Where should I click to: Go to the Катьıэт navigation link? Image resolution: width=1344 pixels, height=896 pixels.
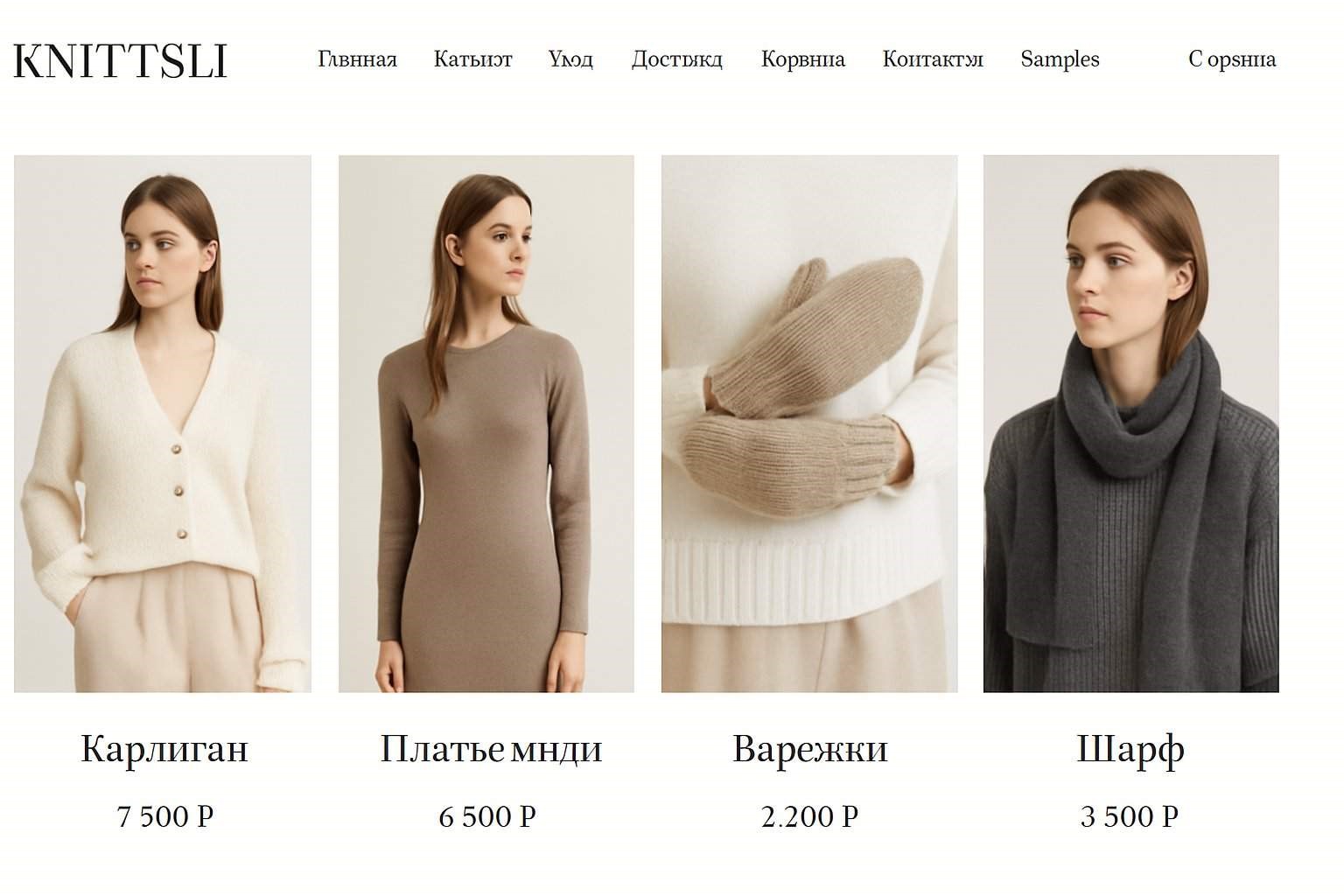pyautogui.click(x=472, y=59)
